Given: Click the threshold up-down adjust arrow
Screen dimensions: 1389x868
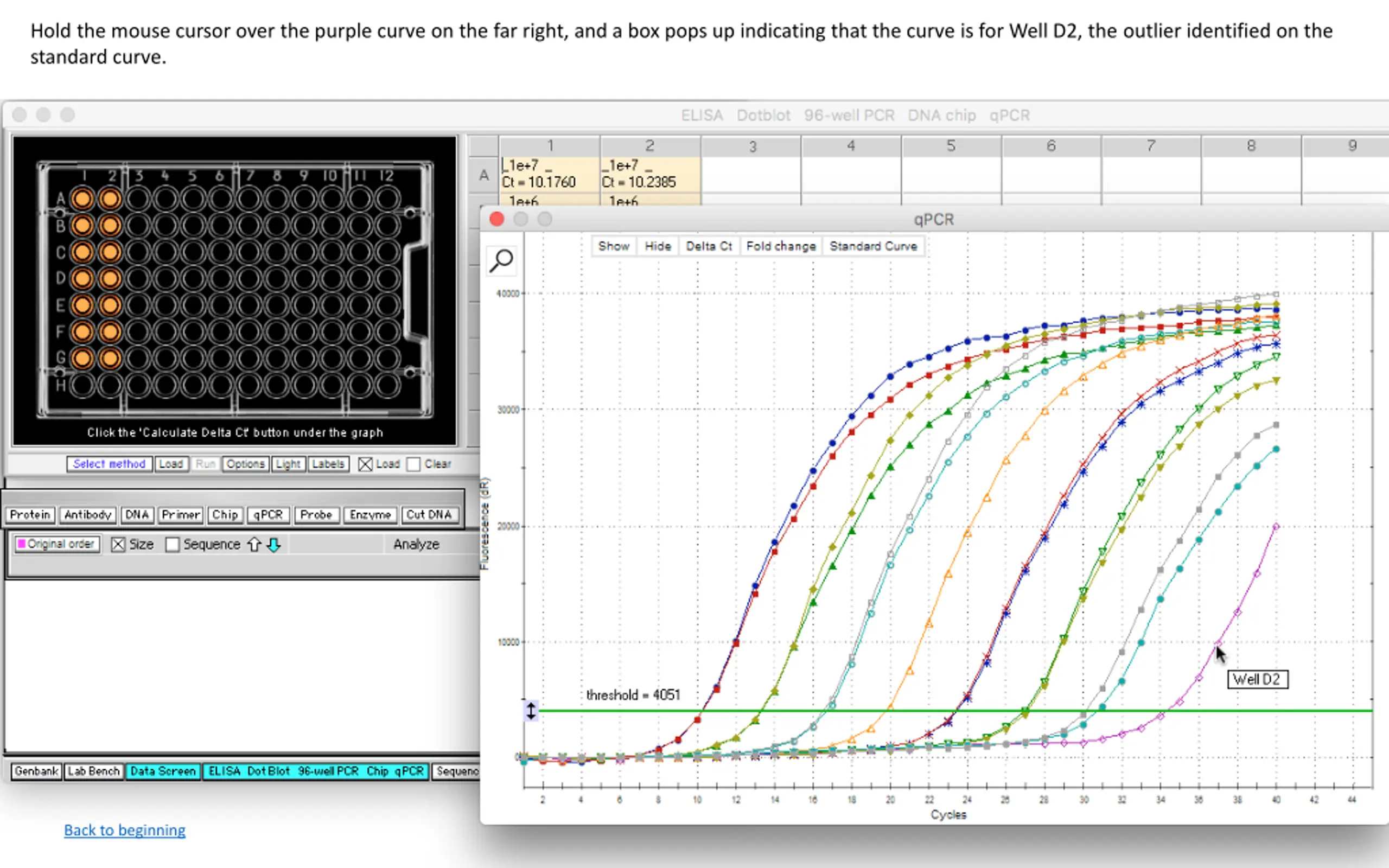Looking at the screenshot, I should pos(531,711).
